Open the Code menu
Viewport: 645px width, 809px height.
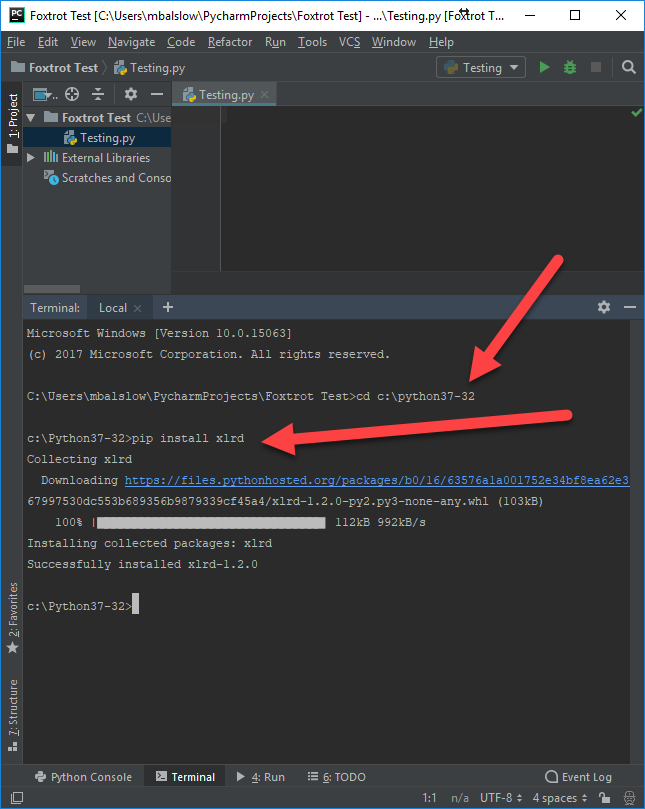point(181,42)
